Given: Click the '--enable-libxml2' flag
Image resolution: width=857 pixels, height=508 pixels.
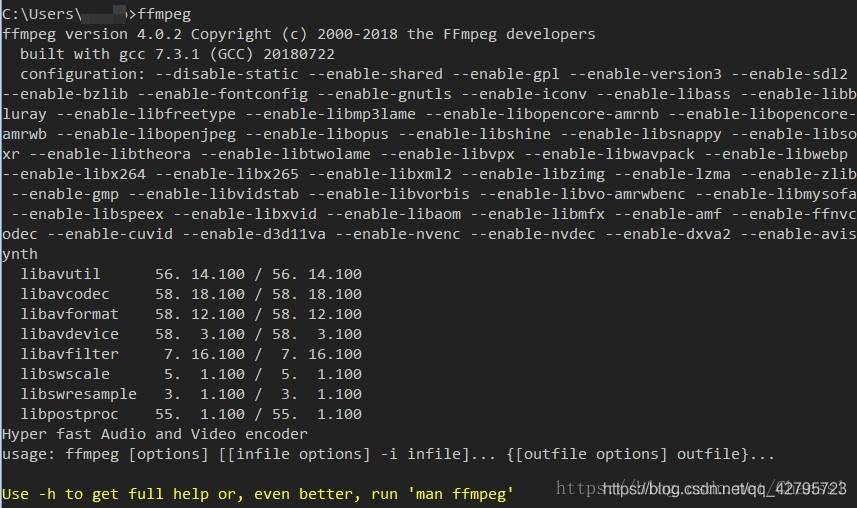Looking at the screenshot, I should tap(380, 174).
